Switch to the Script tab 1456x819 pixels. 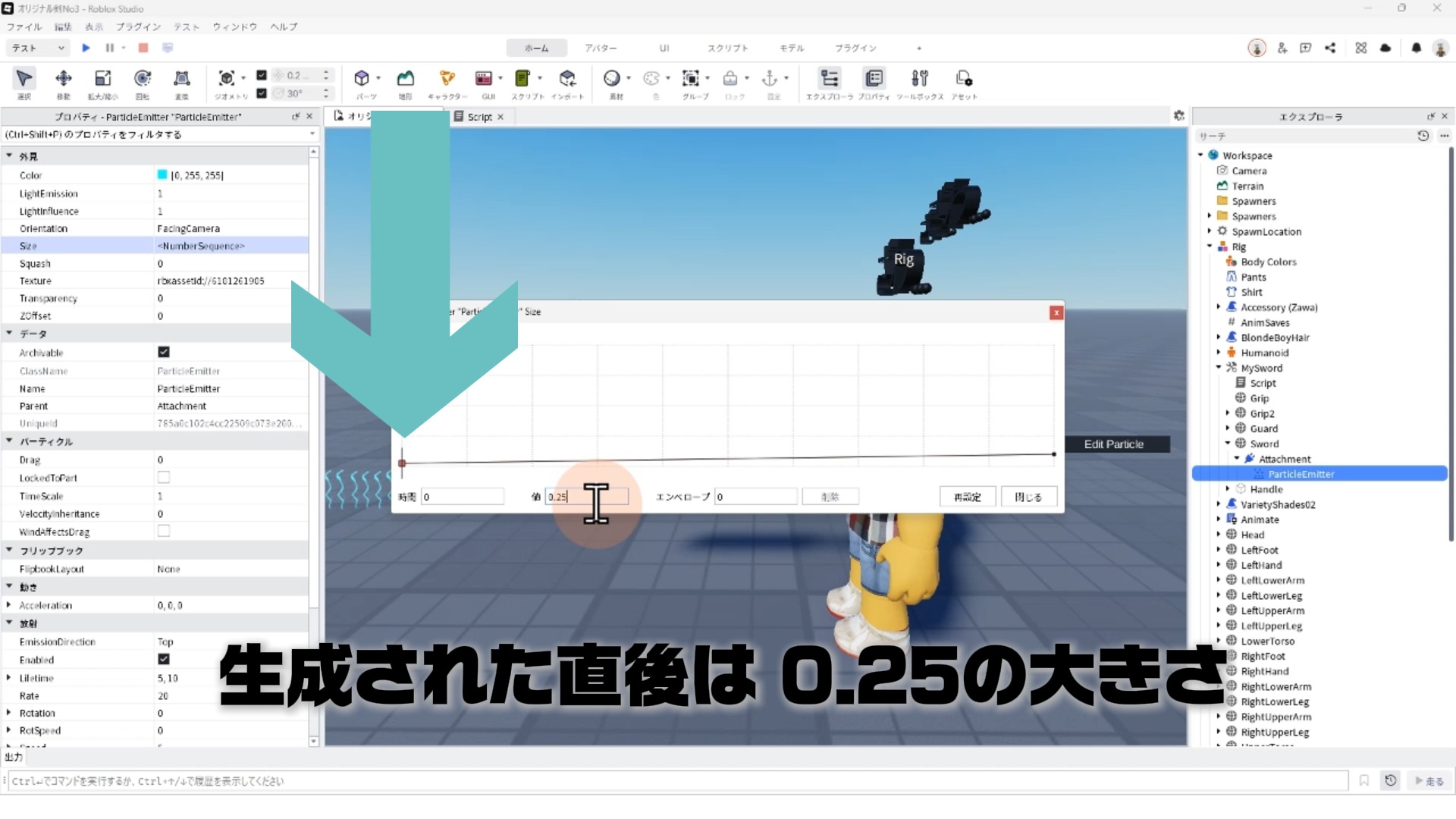[479, 117]
